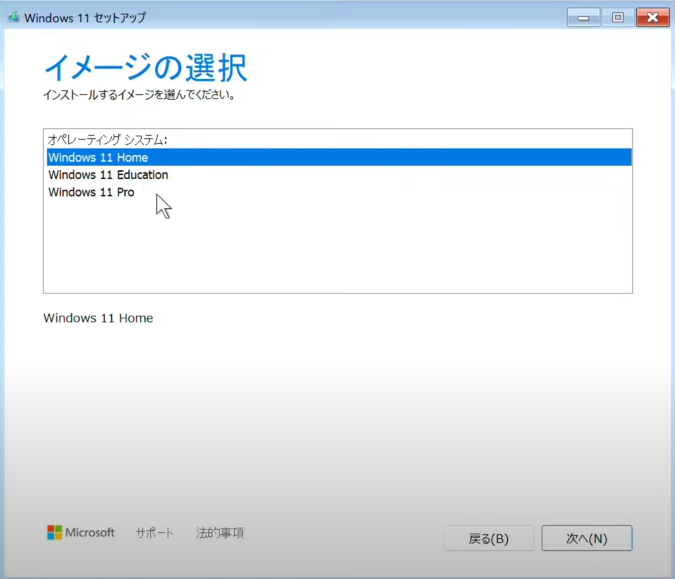This screenshot has width=675, height=579.
Task: Close the Windows 11 setup window
Action: [653, 18]
